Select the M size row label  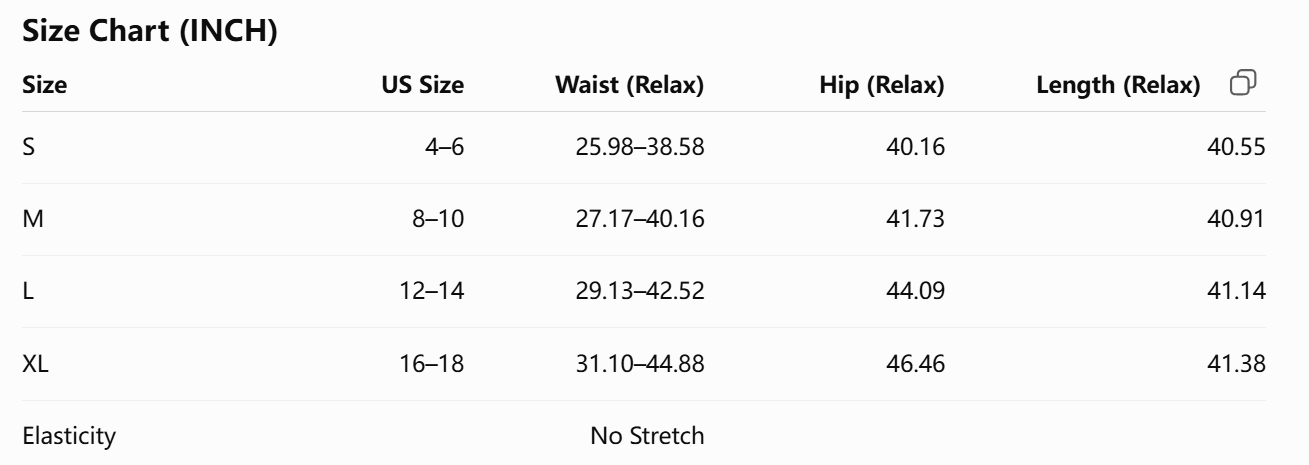(x=31, y=219)
